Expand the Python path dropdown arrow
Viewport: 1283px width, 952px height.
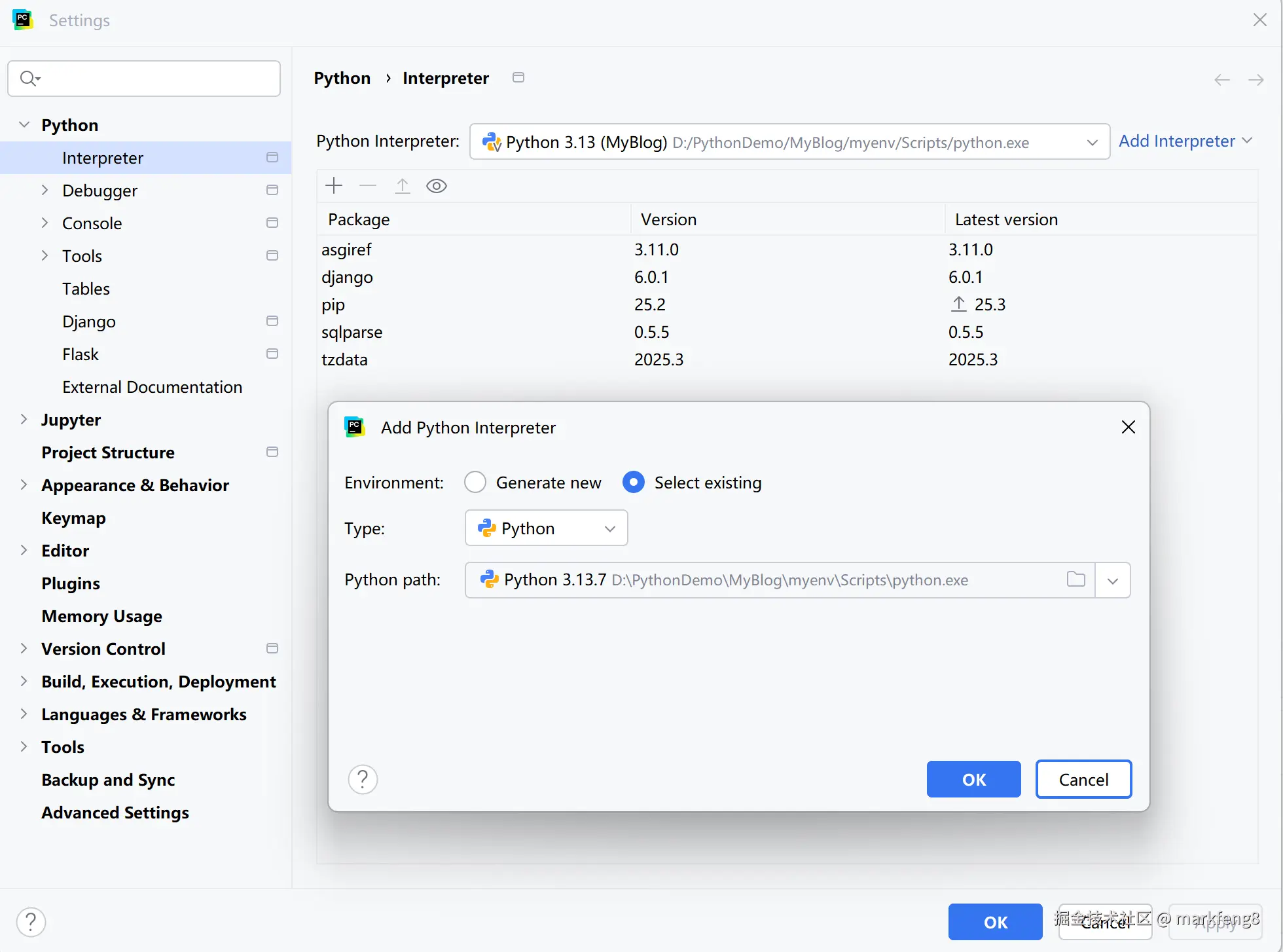pos(1112,580)
